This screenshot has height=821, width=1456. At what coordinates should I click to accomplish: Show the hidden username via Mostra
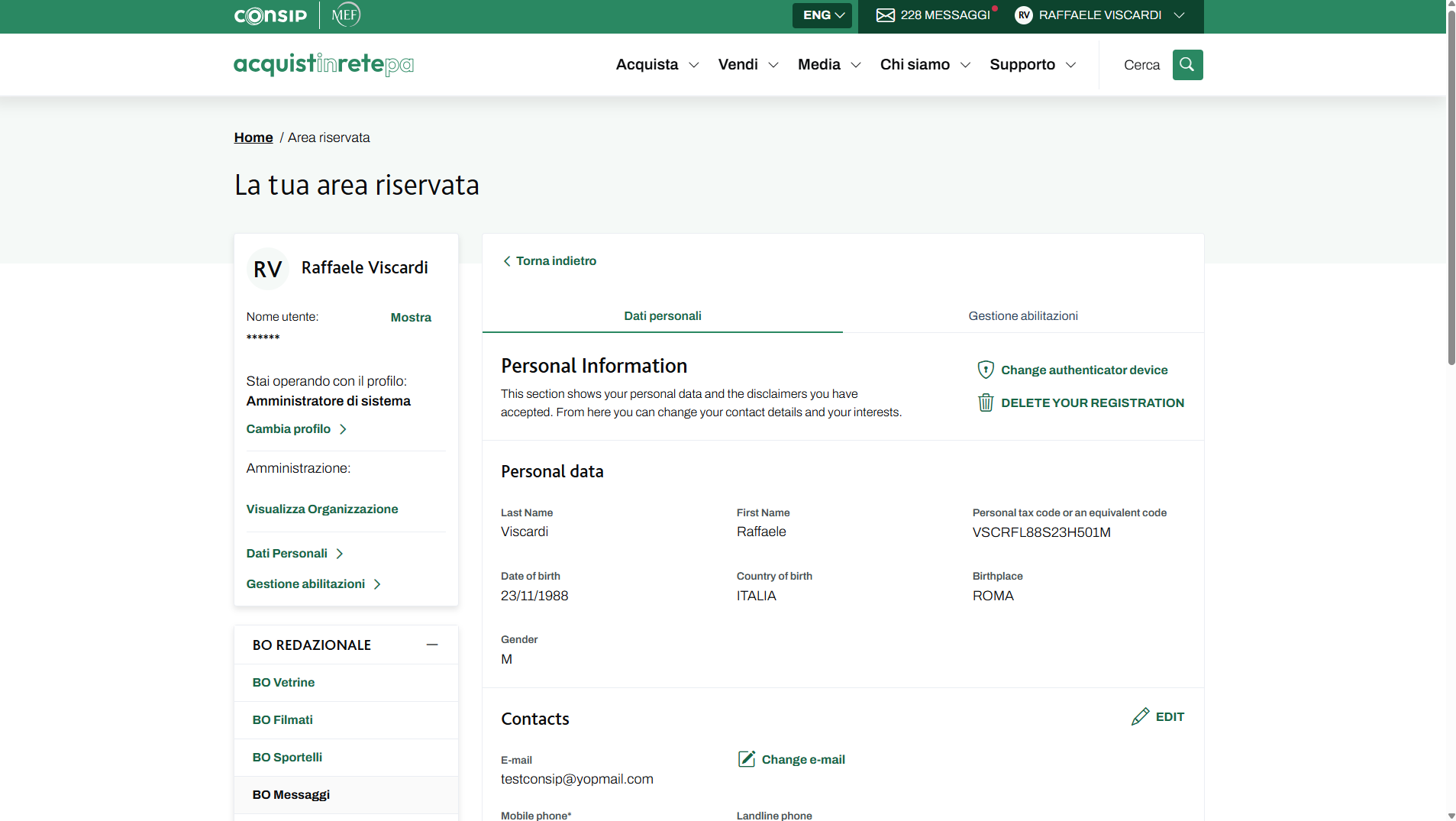[411, 317]
